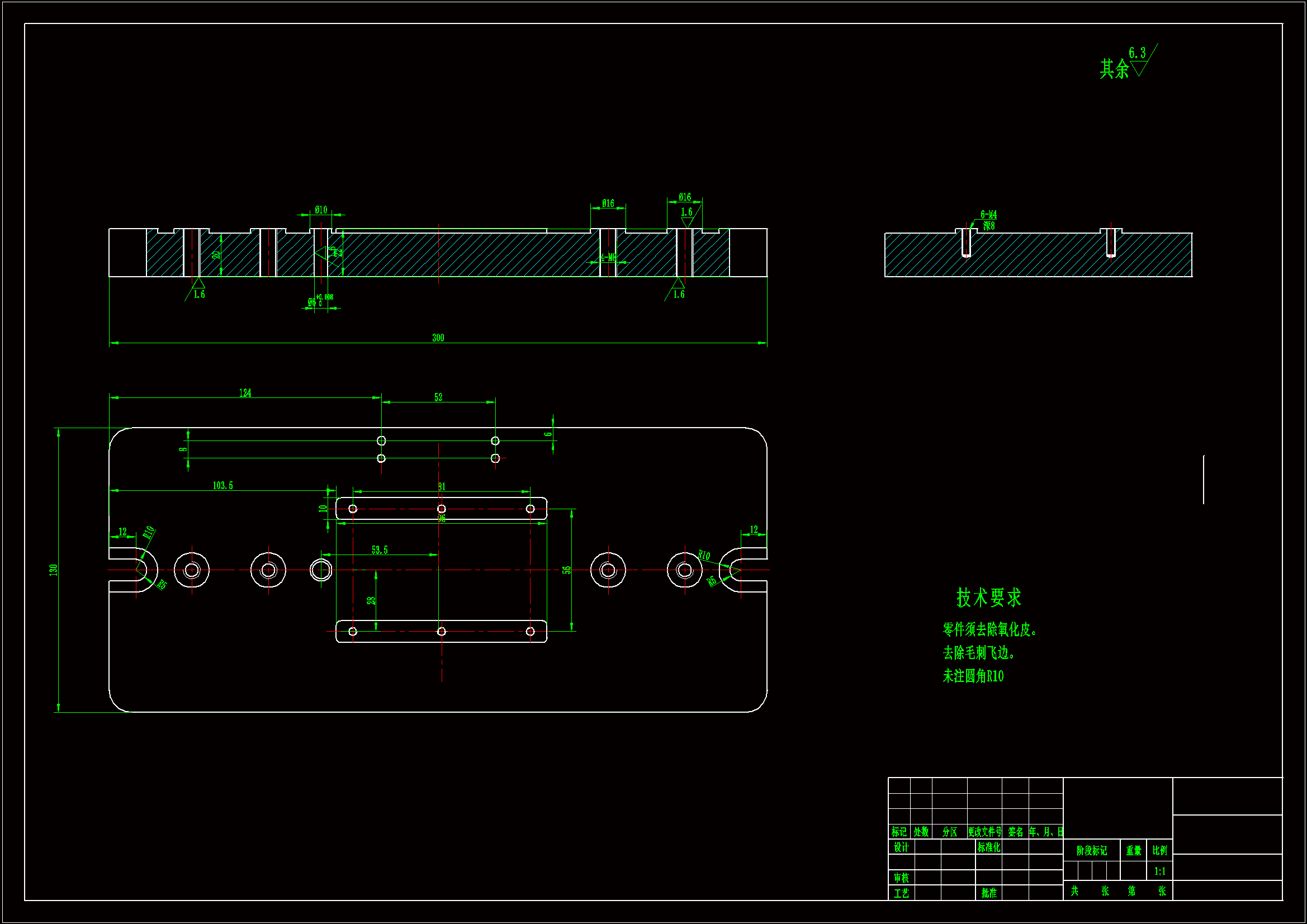Screen dimensions: 1307x924
Task: Click the 阶段标记 title block cell
Action: pyautogui.click(x=1091, y=851)
